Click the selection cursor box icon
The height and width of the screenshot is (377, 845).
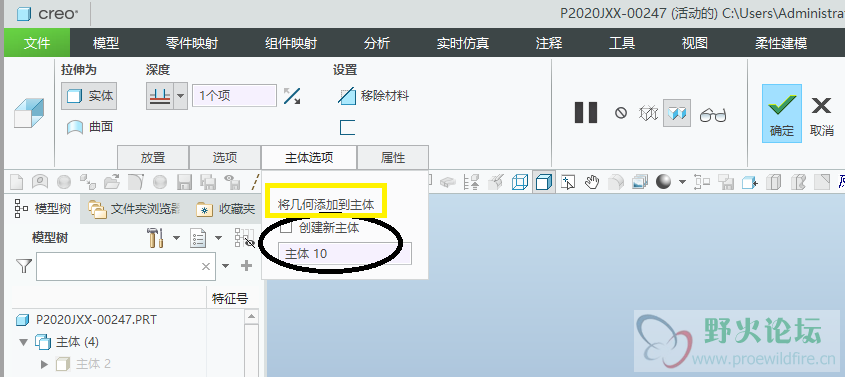[567, 182]
